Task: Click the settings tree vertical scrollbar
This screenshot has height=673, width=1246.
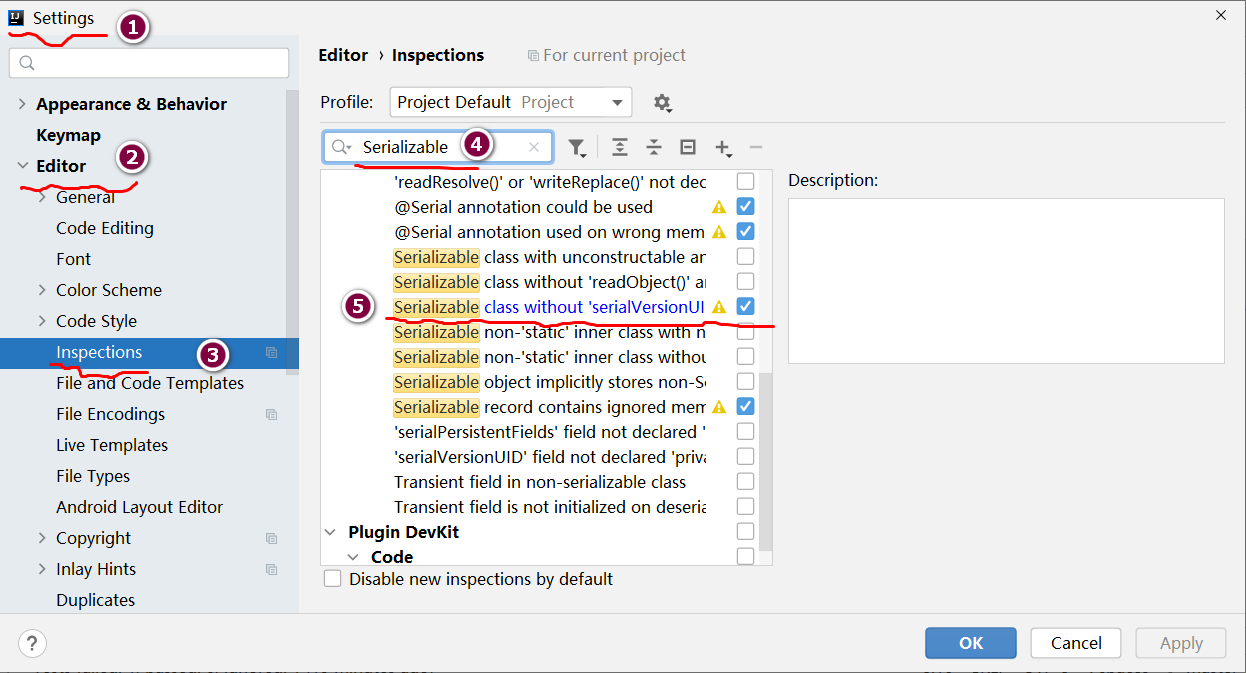Action: click(x=292, y=230)
